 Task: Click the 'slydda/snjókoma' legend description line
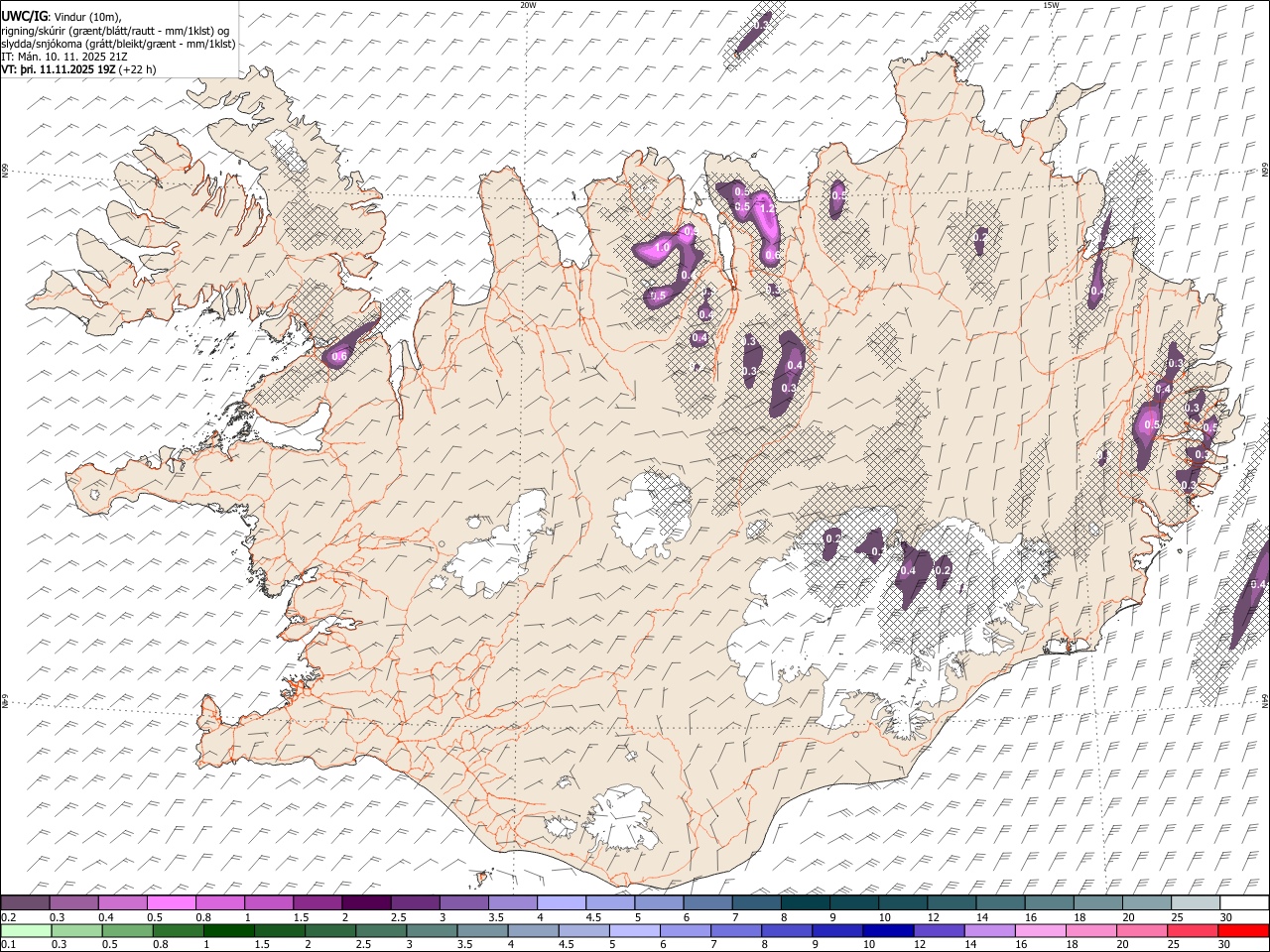pos(118,44)
